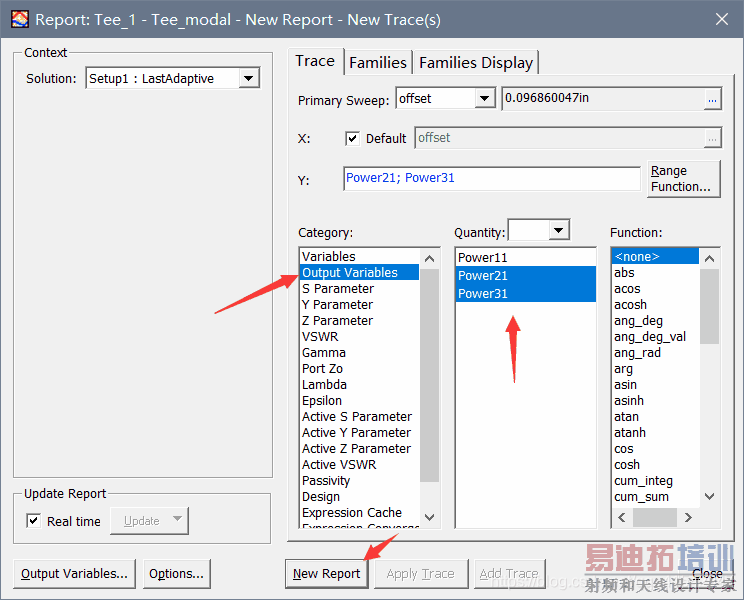Select the Power31 quantity

click(x=525, y=294)
